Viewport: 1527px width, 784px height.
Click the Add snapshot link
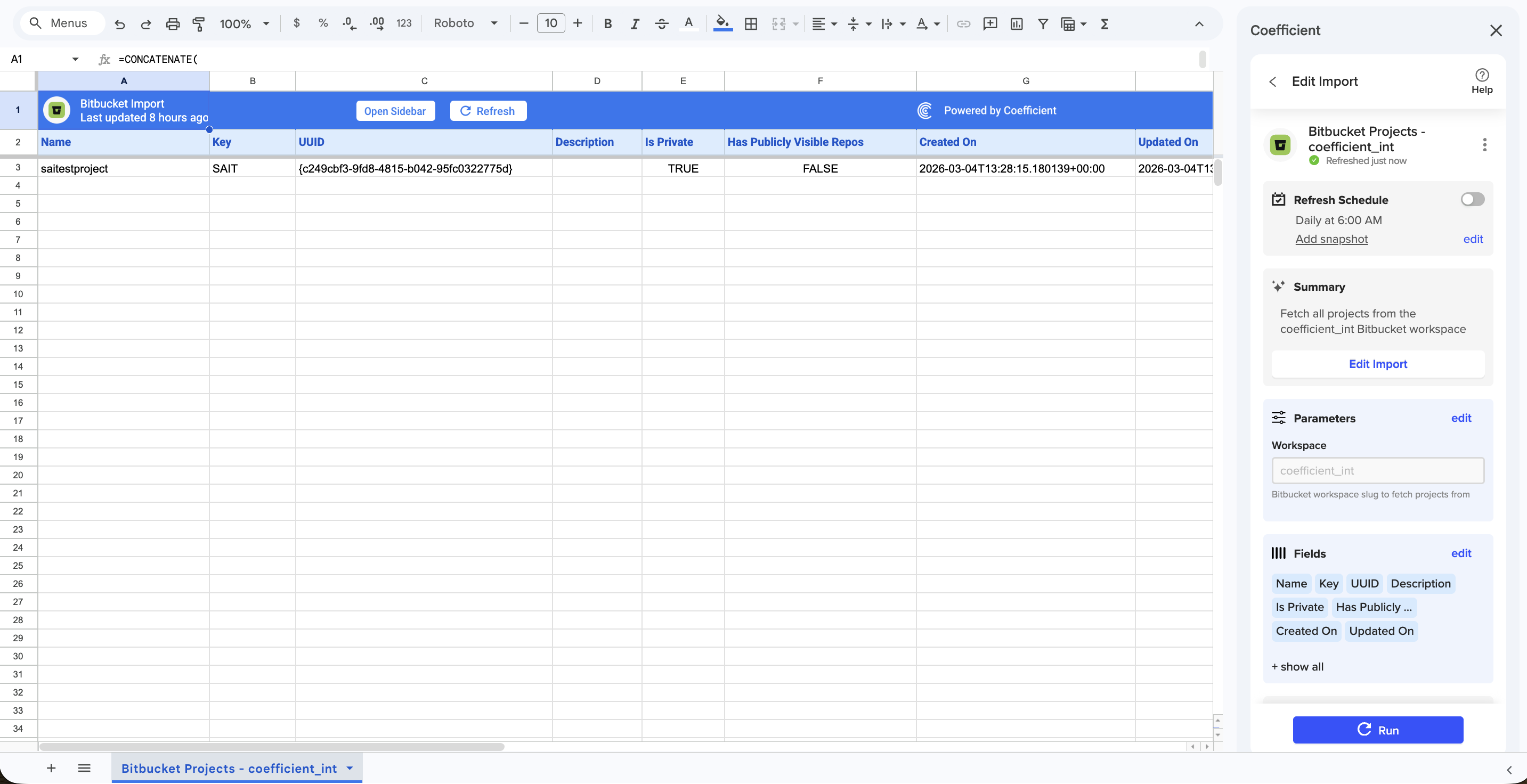tap(1331, 239)
